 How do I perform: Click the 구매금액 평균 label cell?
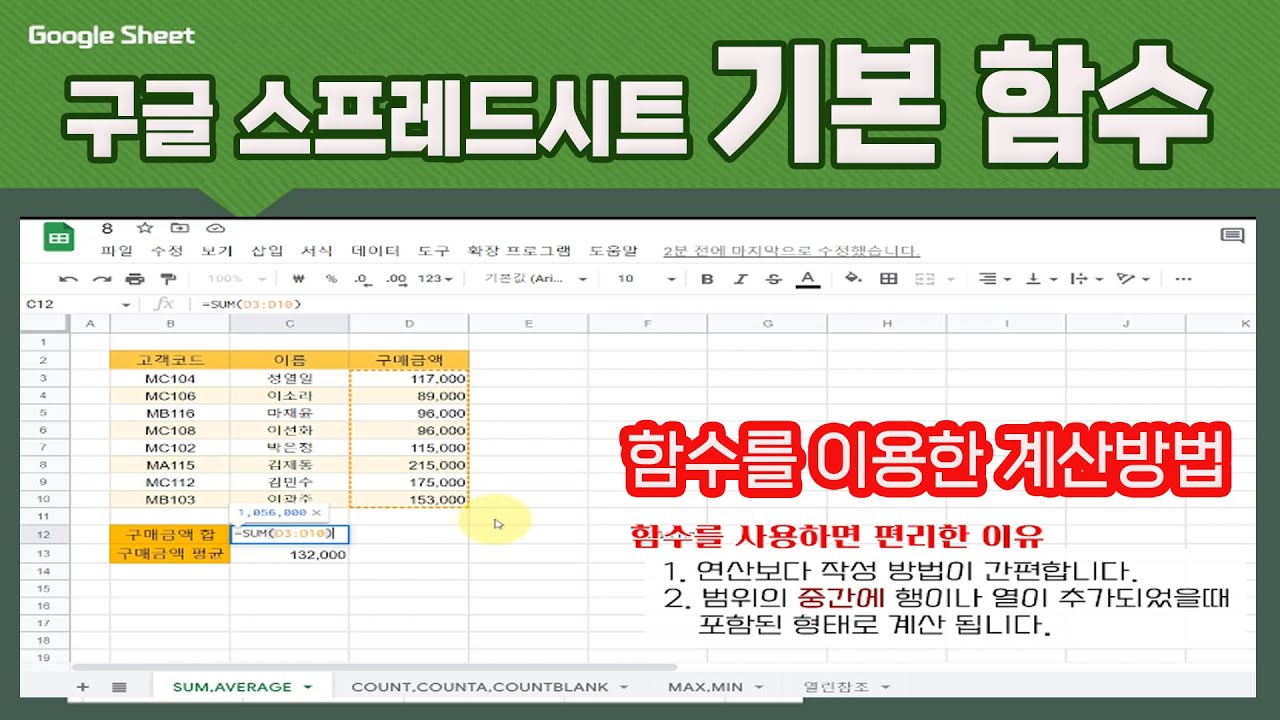pos(170,553)
